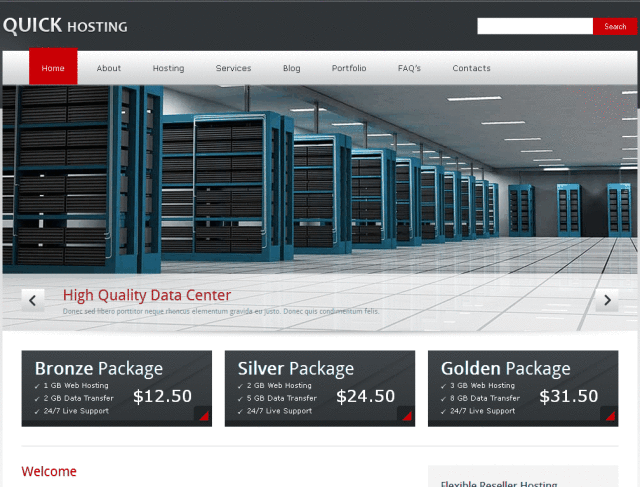Open the Home menu tab
Screen dimensions: 640x487
click(53, 67)
